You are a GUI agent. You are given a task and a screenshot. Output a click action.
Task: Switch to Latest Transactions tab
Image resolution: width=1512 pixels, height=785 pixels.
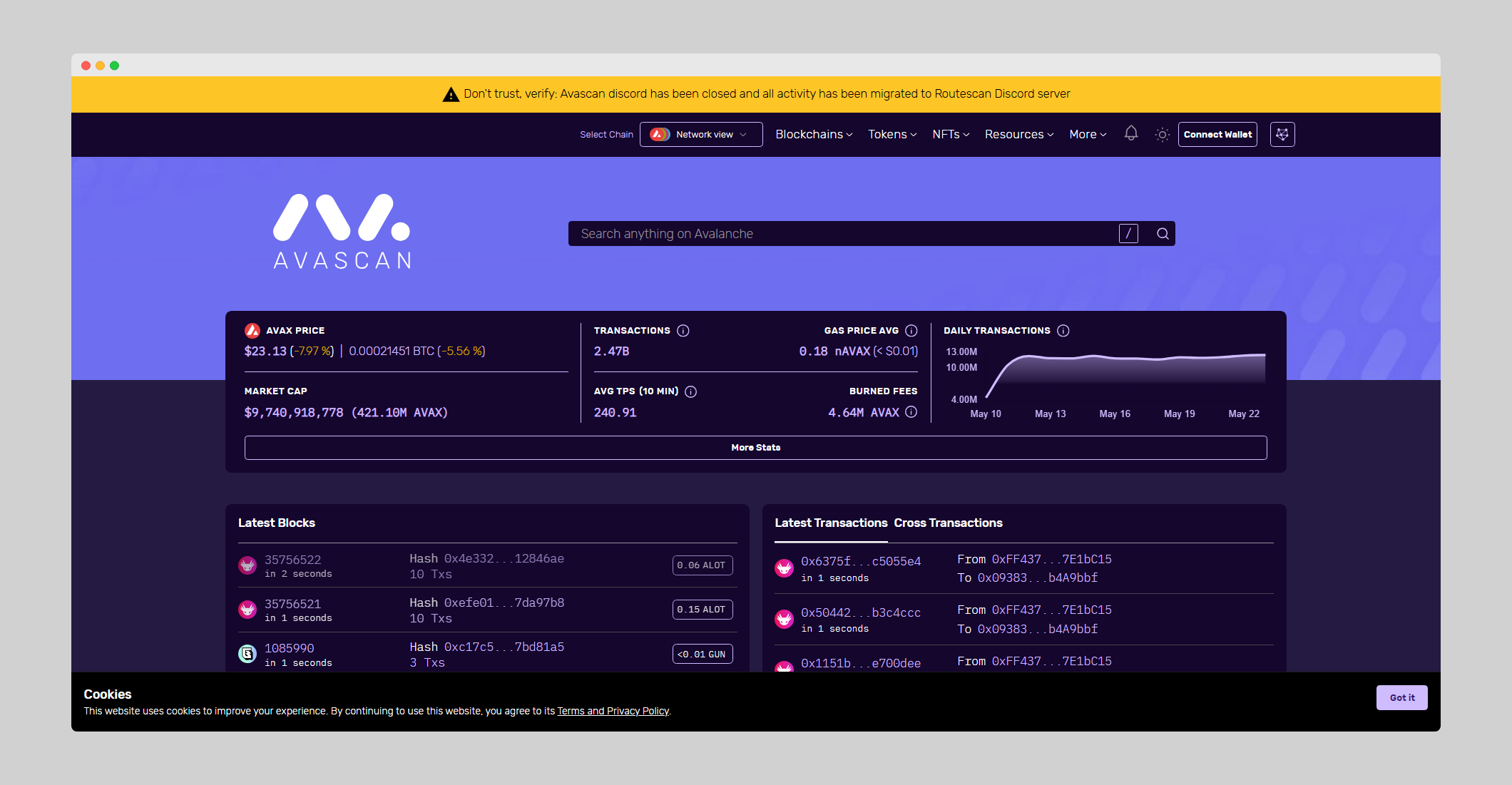pyautogui.click(x=831, y=523)
